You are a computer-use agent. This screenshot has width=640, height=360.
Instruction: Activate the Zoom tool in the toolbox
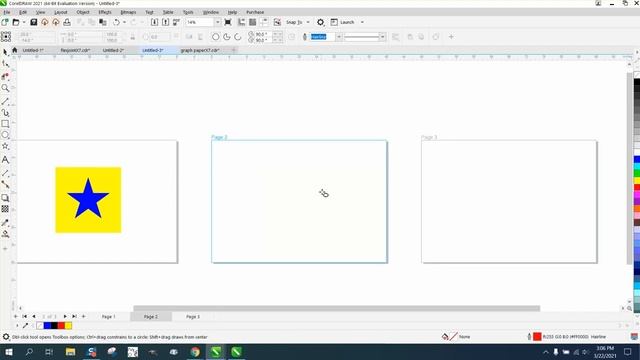coord(5,88)
